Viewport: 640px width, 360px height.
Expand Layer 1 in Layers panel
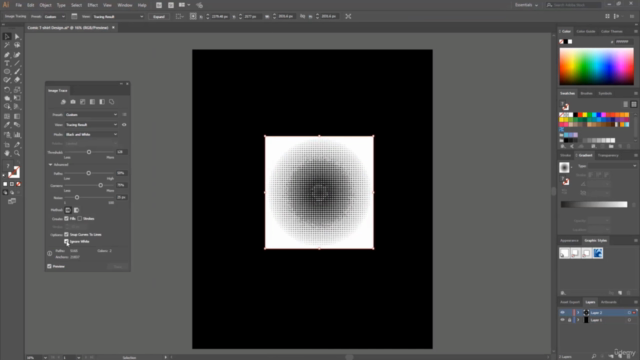pyautogui.click(x=578, y=320)
